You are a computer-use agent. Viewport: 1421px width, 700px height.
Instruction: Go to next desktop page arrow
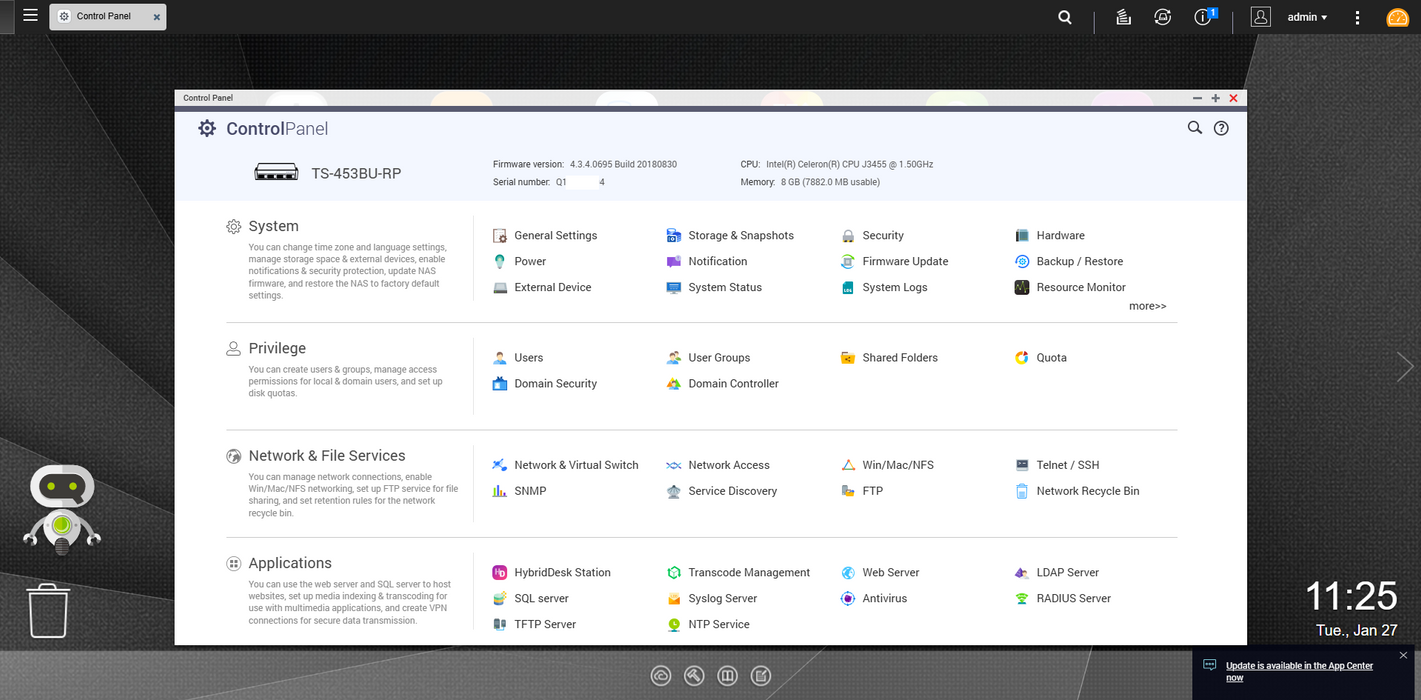click(x=1405, y=367)
